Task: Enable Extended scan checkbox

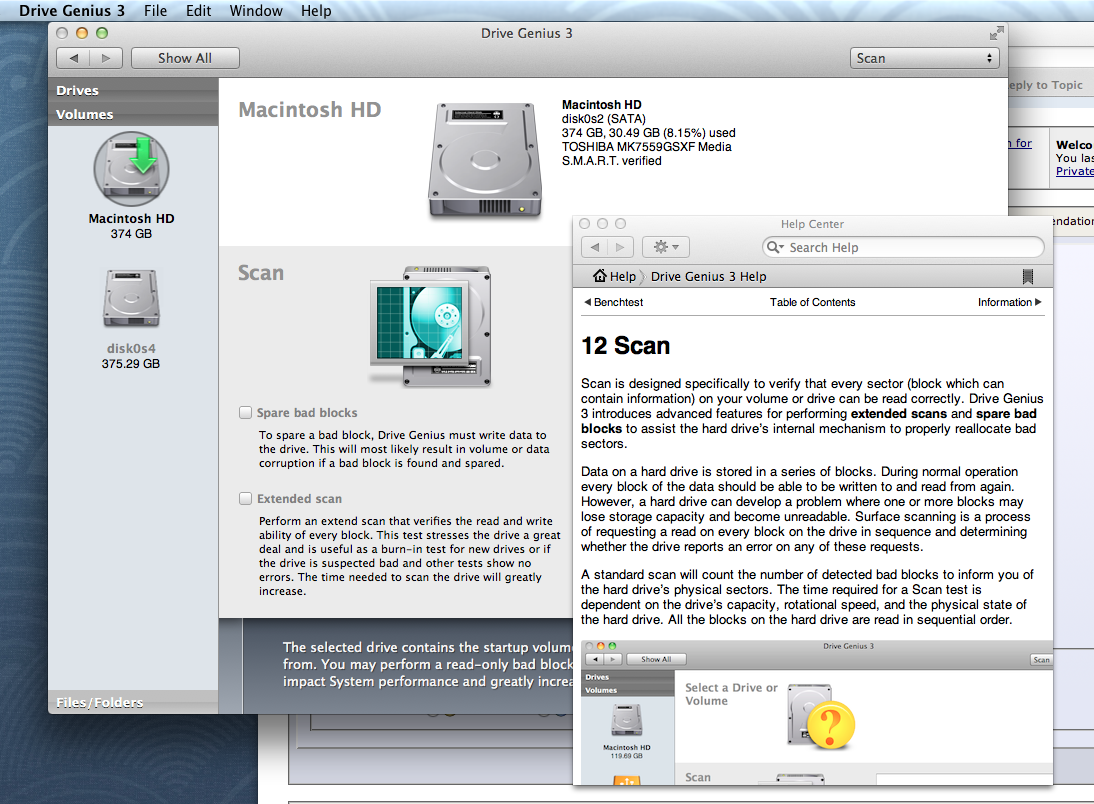Action: tap(246, 498)
